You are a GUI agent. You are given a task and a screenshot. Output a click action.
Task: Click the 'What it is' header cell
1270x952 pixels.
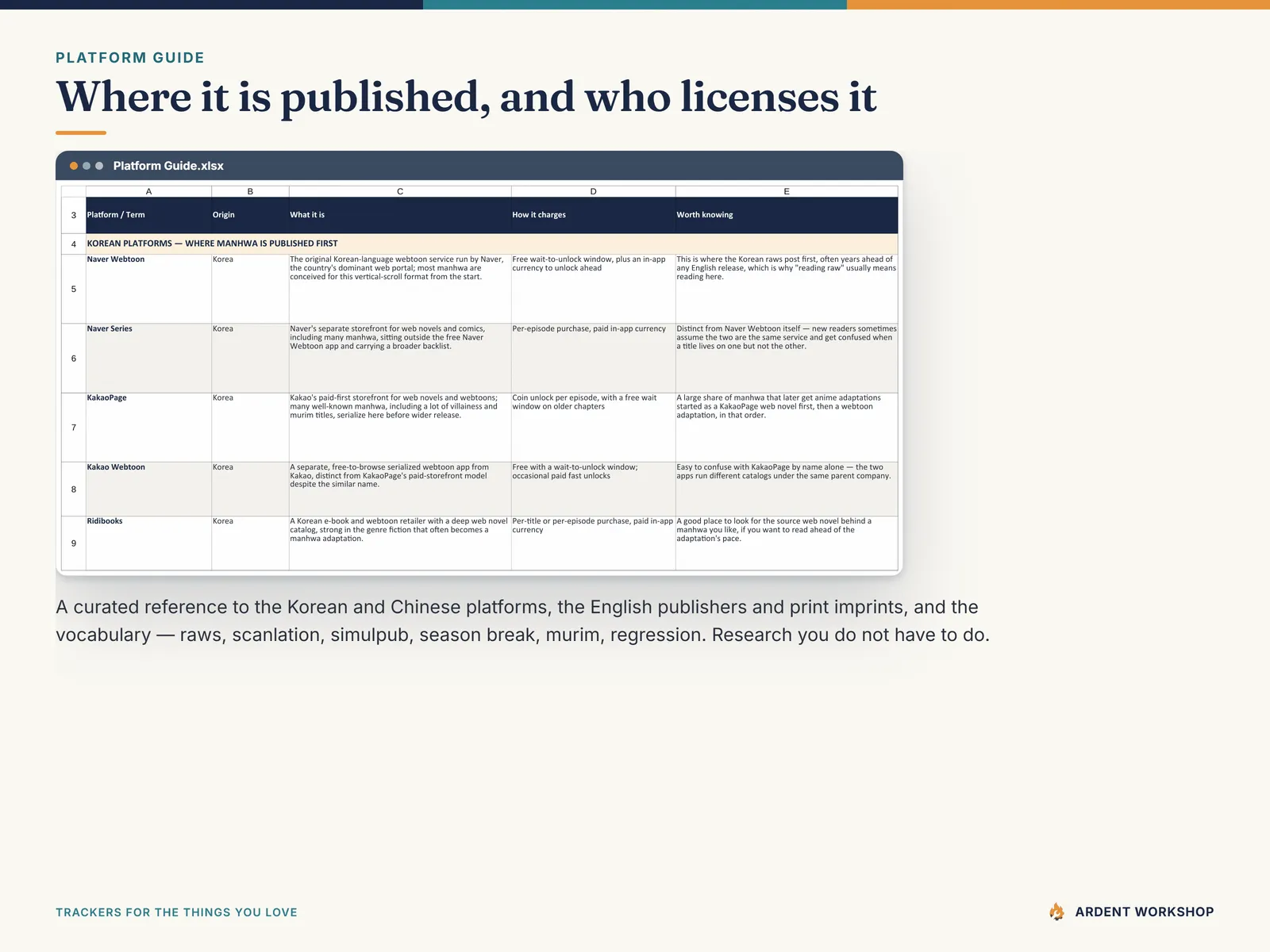400,215
